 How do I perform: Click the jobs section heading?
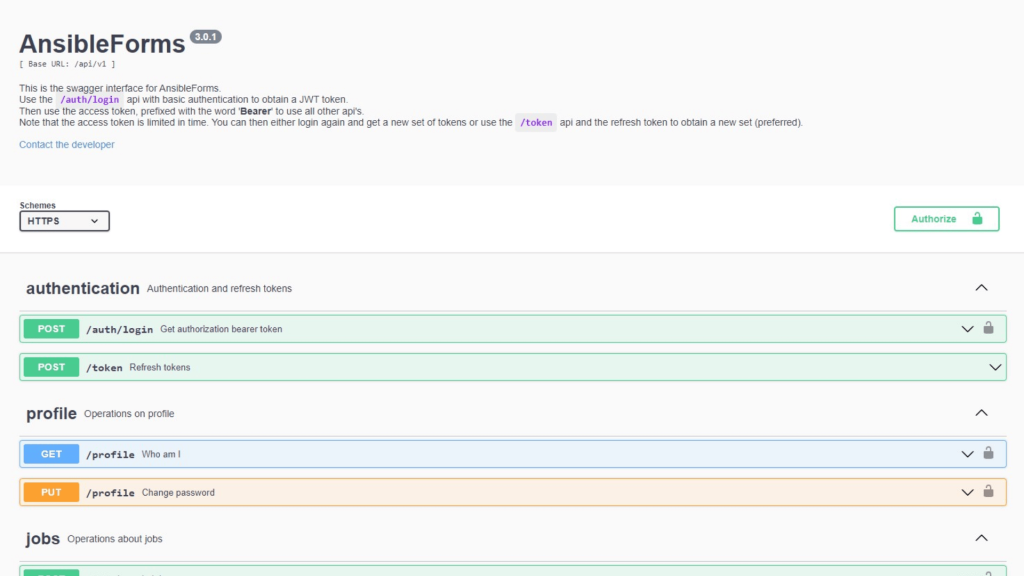pyautogui.click(x=43, y=538)
